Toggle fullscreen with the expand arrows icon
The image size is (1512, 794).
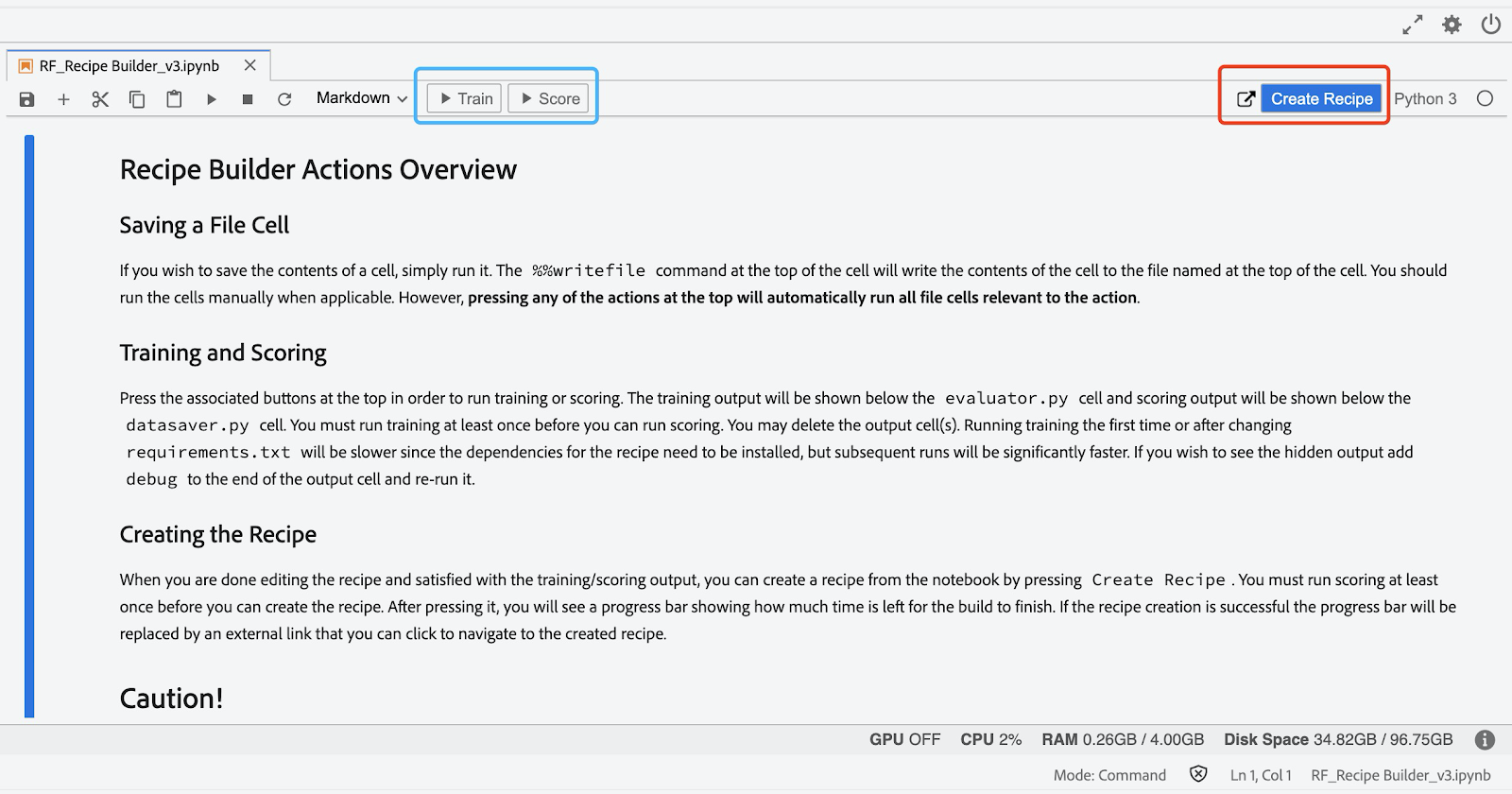(1412, 25)
